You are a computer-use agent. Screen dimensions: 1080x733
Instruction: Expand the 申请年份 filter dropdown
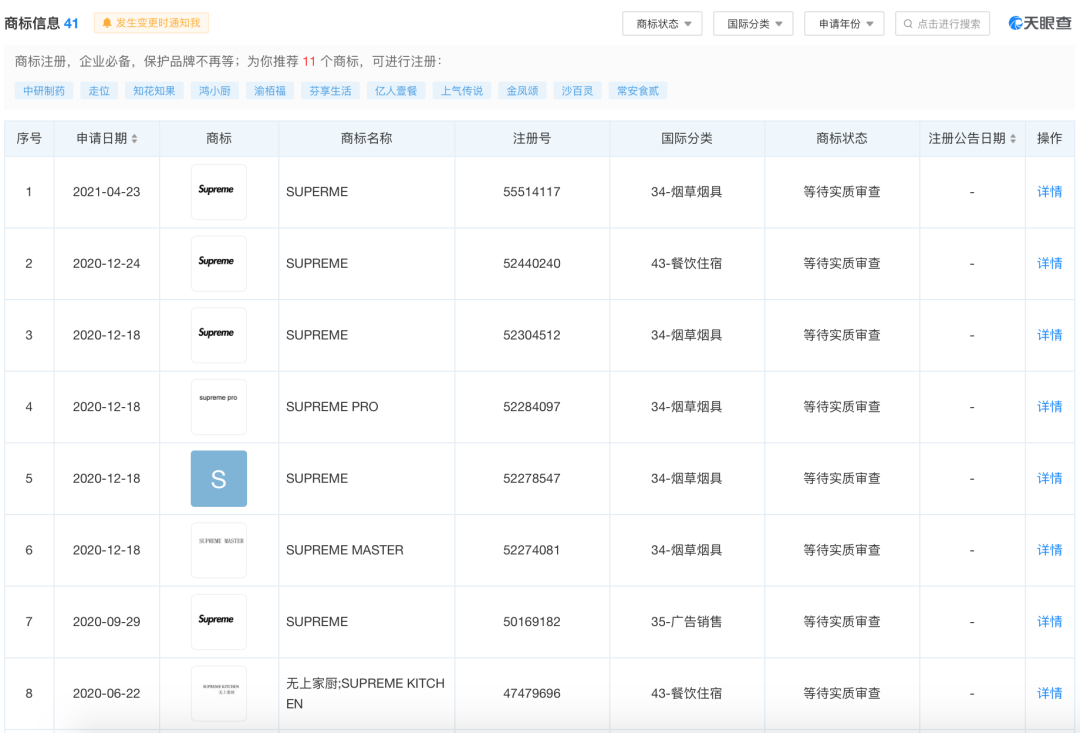[x=844, y=24]
